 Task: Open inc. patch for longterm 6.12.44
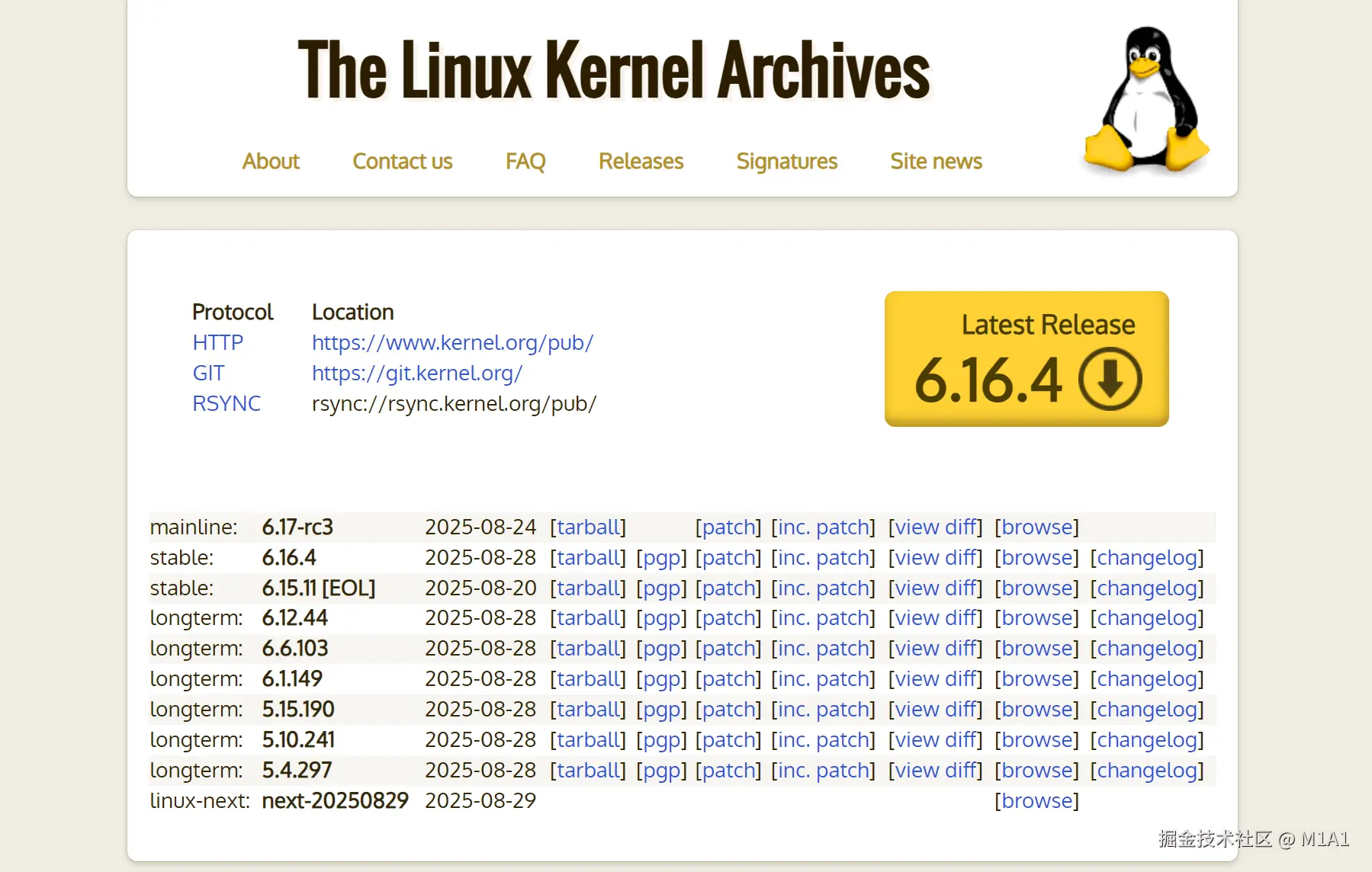click(824, 618)
